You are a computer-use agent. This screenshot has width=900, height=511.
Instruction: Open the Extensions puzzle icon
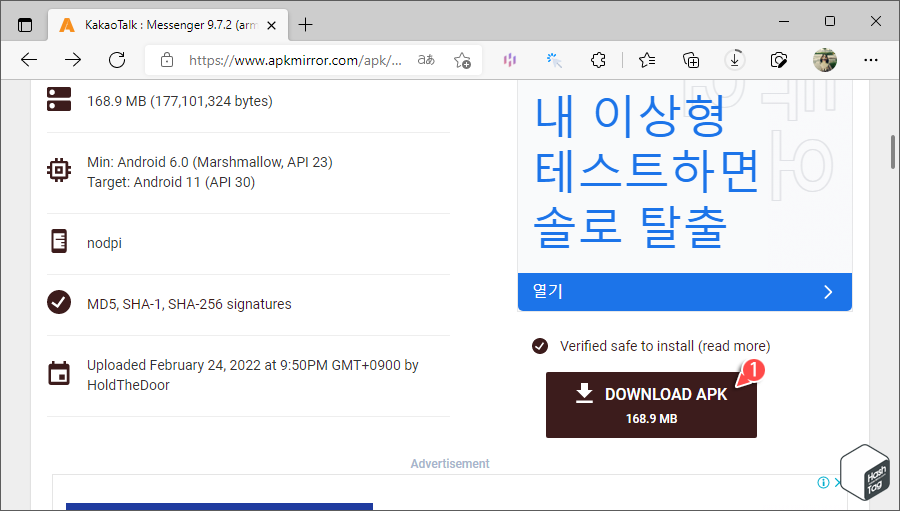598,60
